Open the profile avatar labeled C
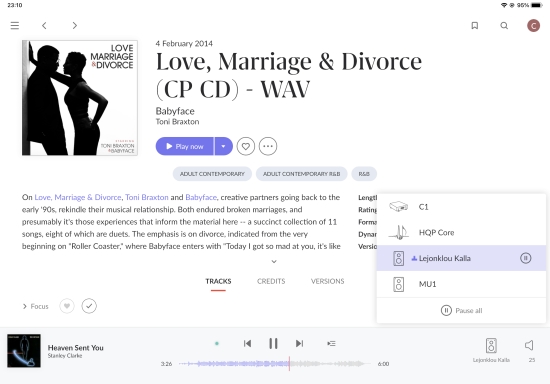This screenshot has width=550, height=384. pos(533,26)
